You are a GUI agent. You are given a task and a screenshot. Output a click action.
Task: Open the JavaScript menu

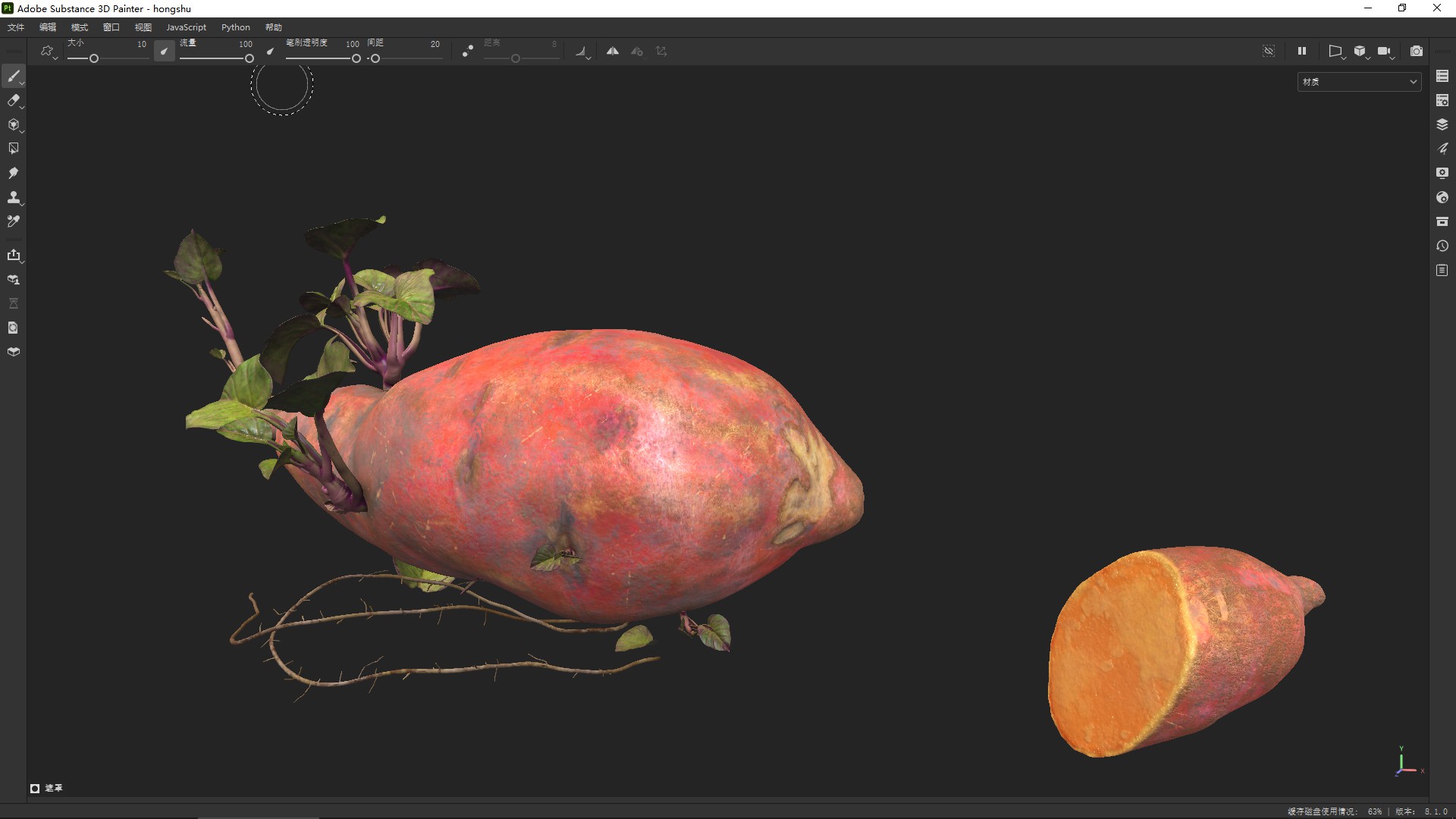coord(186,27)
